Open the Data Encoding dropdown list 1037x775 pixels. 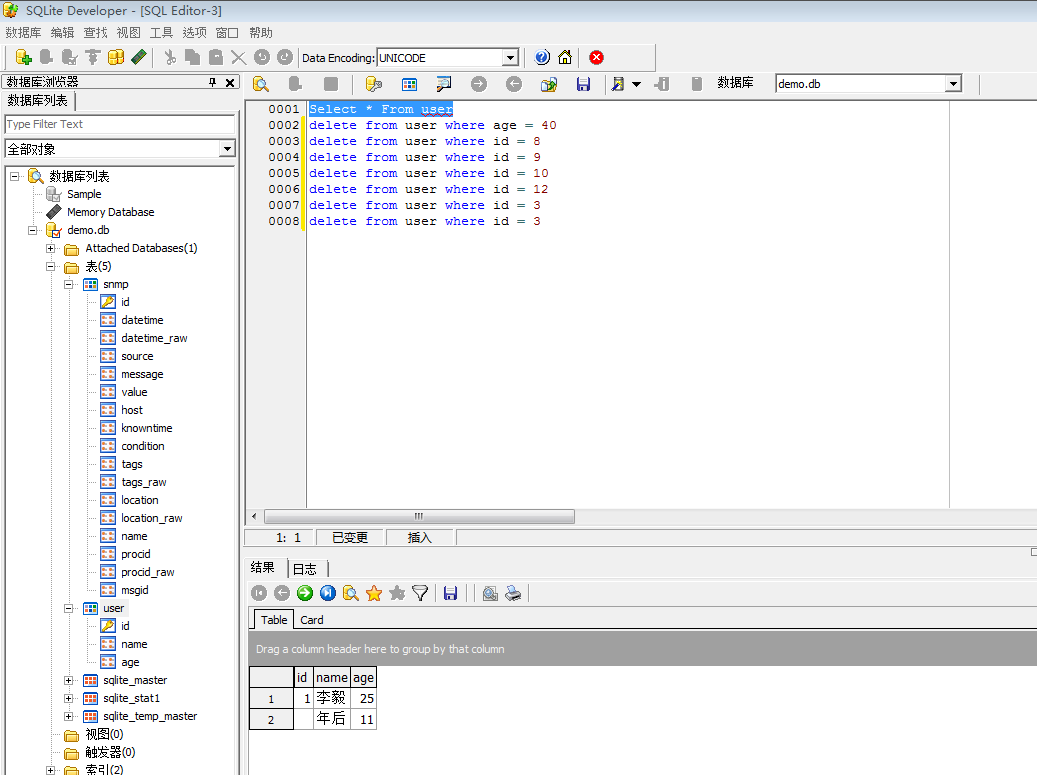(x=510, y=57)
